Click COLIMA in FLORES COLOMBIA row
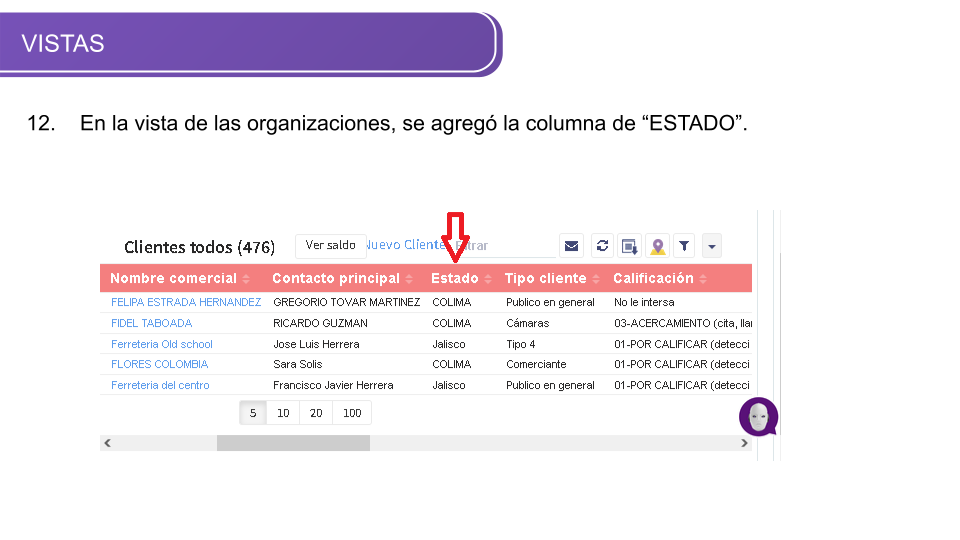Screen dimensions: 960x540 pyautogui.click(x=452, y=364)
